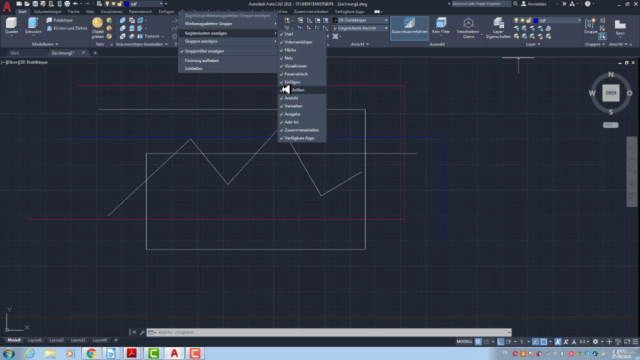Open the Ungesicherte Ansicht view dropdown
Viewport: 640px width, 360px height.
(360, 28)
